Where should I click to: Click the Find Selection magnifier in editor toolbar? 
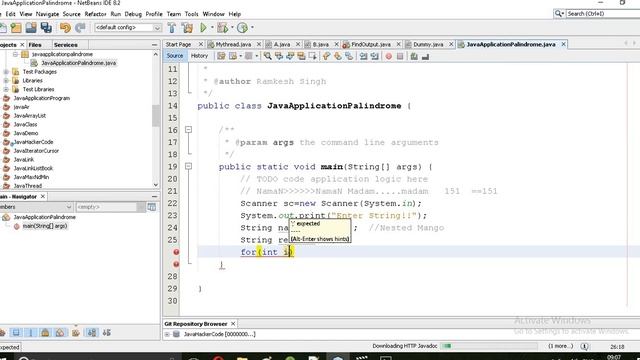(267, 56)
